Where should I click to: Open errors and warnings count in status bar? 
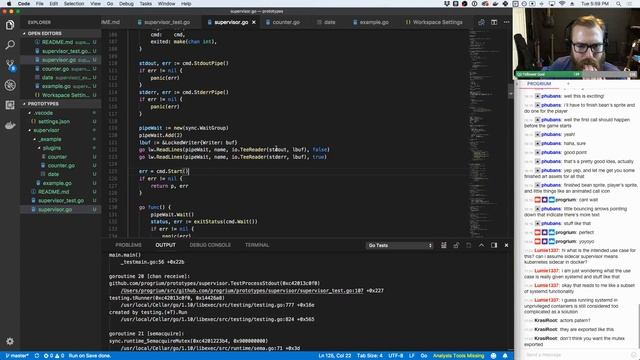point(54,356)
